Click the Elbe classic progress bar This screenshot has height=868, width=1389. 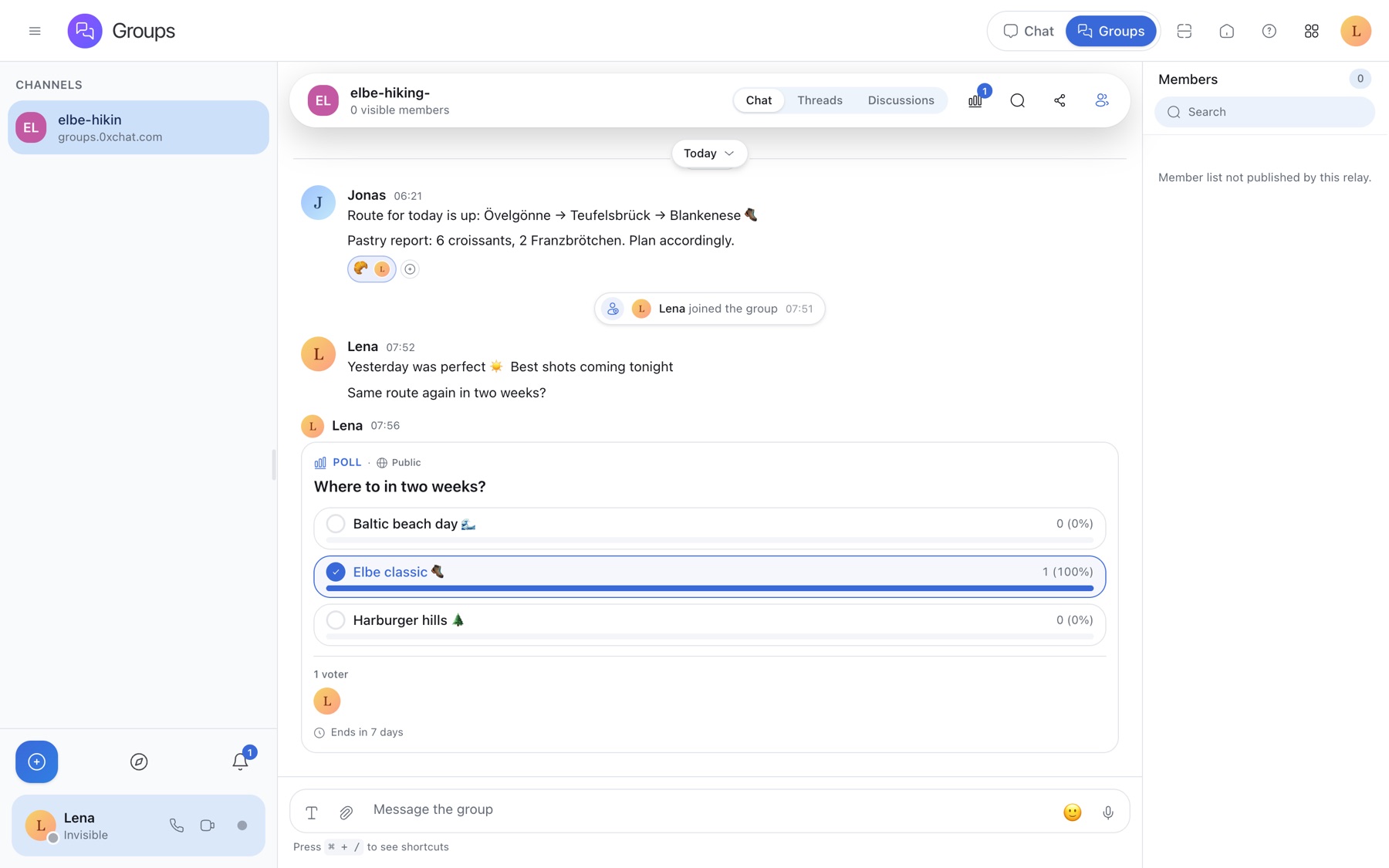[709, 589]
